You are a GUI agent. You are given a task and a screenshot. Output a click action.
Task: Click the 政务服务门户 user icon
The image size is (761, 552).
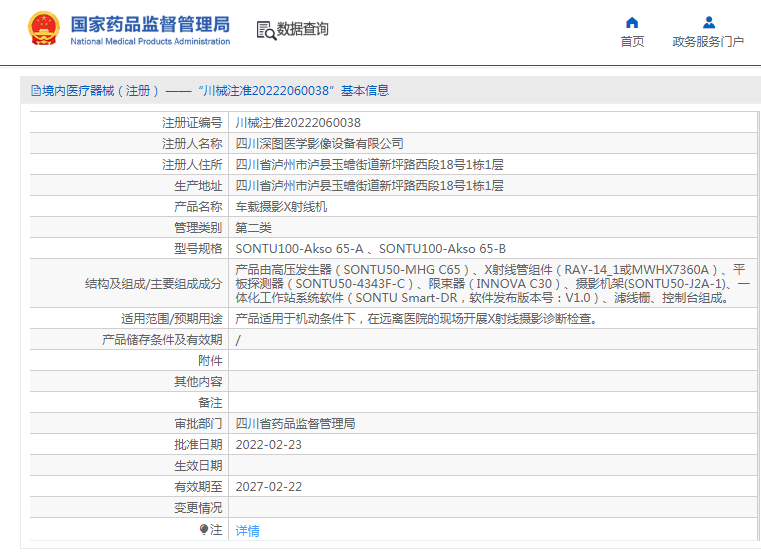pyautogui.click(x=709, y=22)
